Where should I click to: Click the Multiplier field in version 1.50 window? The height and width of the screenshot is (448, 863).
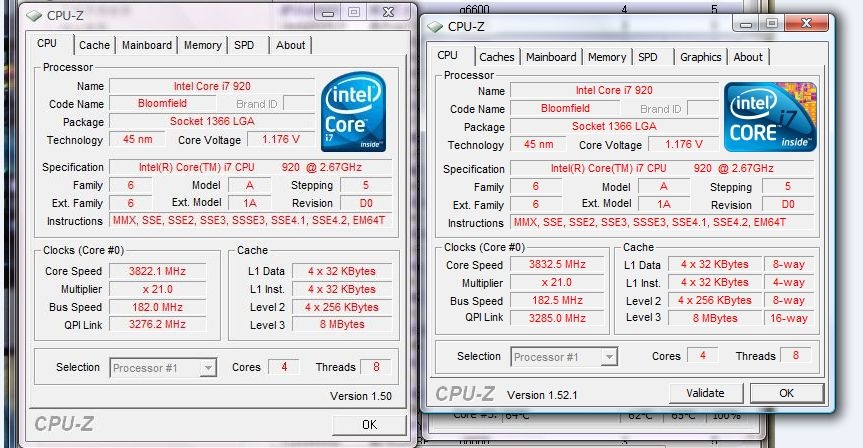[157, 289]
